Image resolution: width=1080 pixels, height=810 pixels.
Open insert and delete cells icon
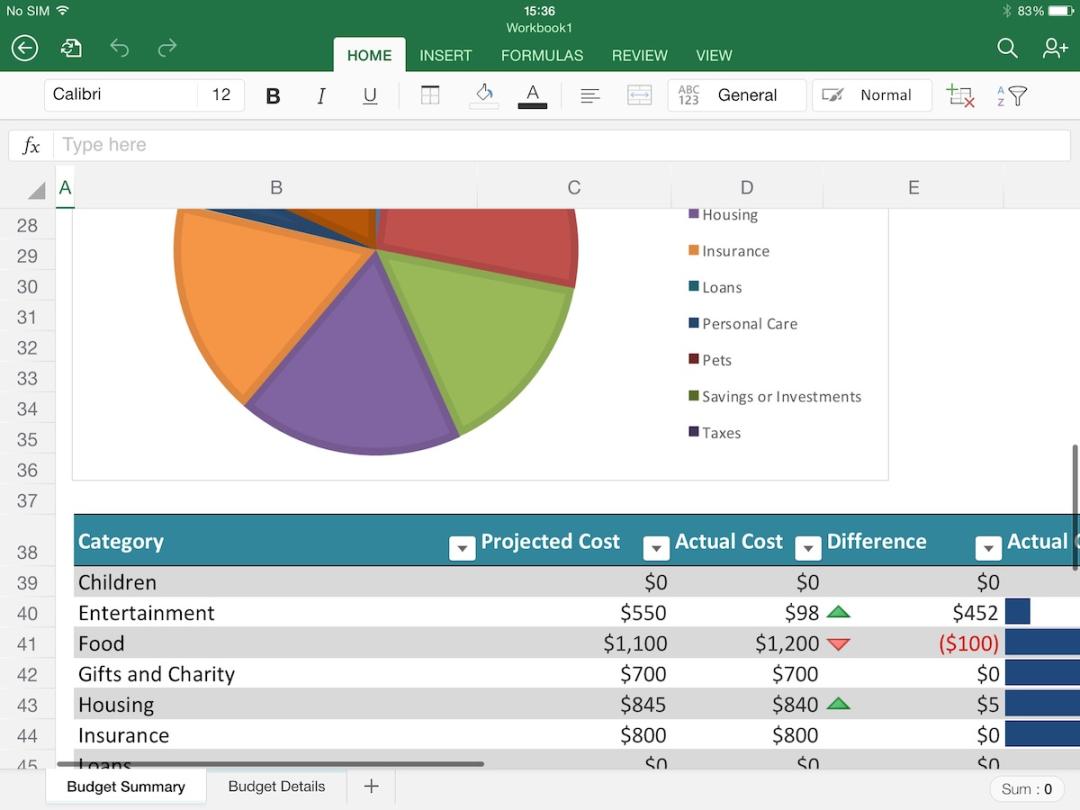coord(960,96)
